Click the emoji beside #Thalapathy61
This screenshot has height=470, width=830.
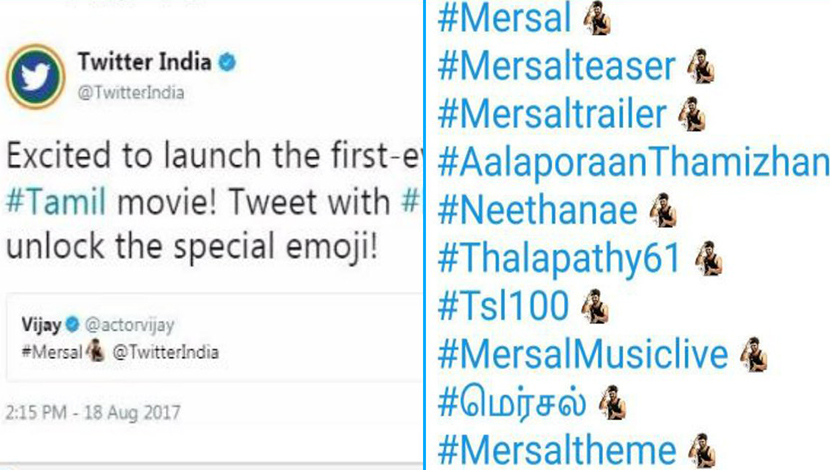[709, 258]
